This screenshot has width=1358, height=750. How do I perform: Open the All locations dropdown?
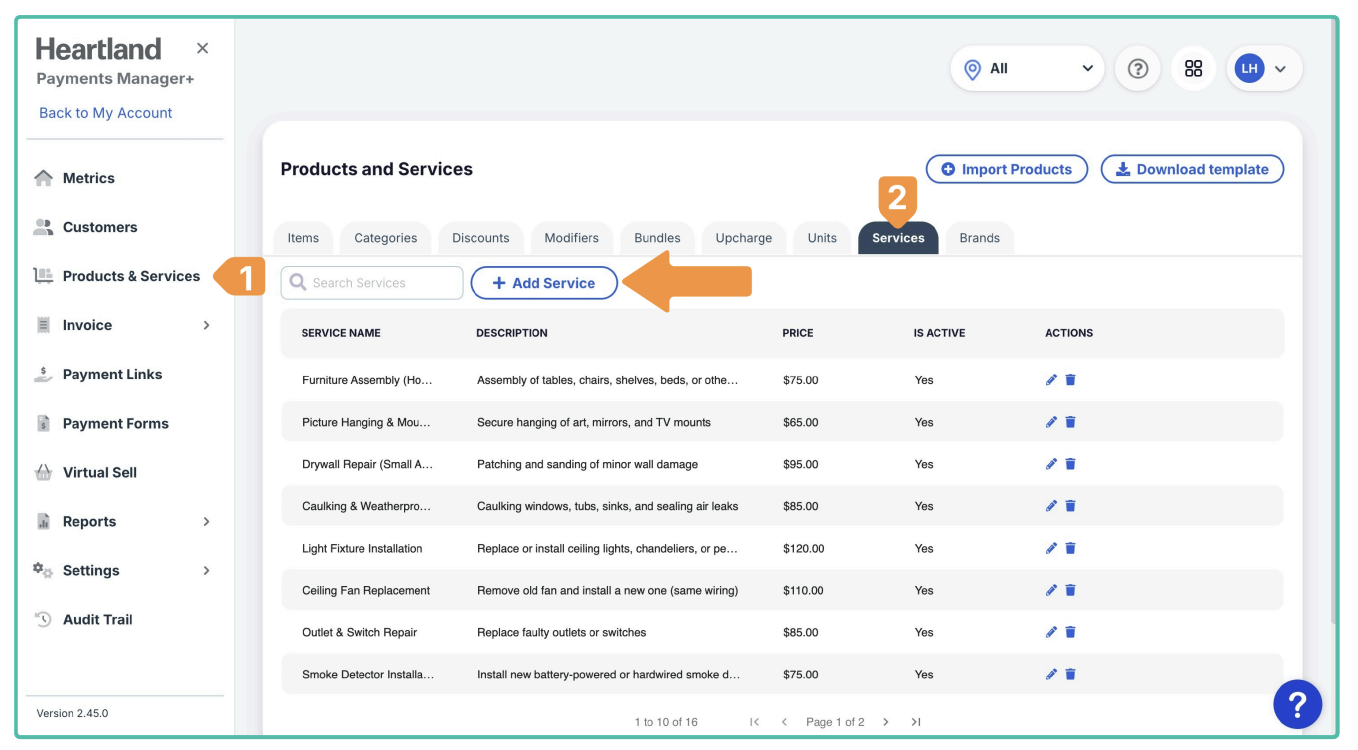(x=1027, y=69)
